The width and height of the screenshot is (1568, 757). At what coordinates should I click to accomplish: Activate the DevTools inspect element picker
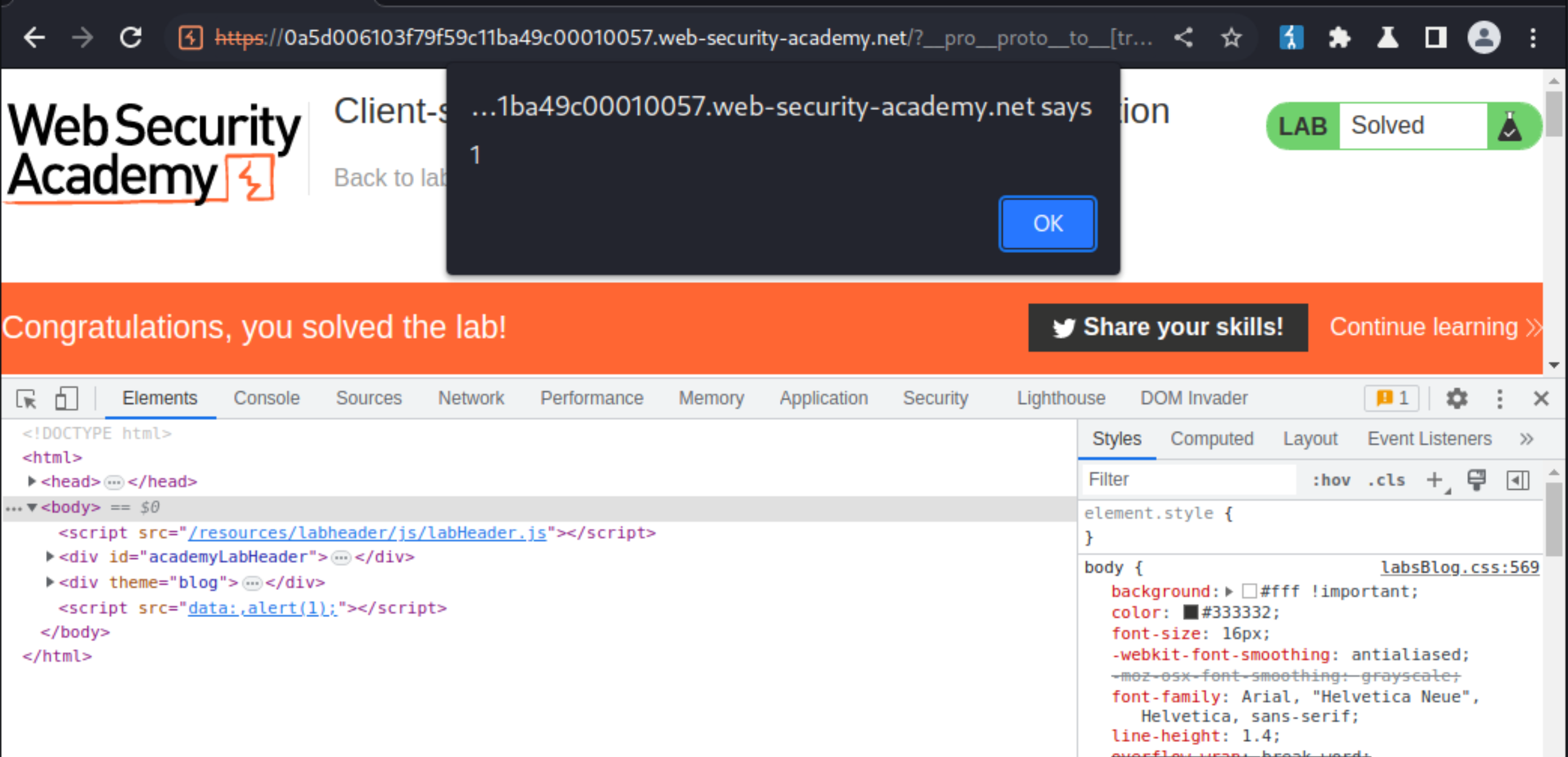pos(27,399)
